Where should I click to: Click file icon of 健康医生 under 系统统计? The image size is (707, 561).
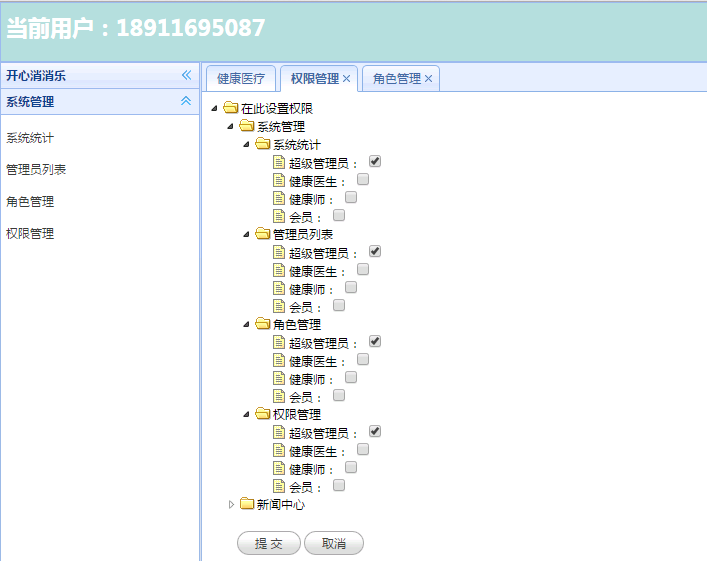(x=279, y=180)
